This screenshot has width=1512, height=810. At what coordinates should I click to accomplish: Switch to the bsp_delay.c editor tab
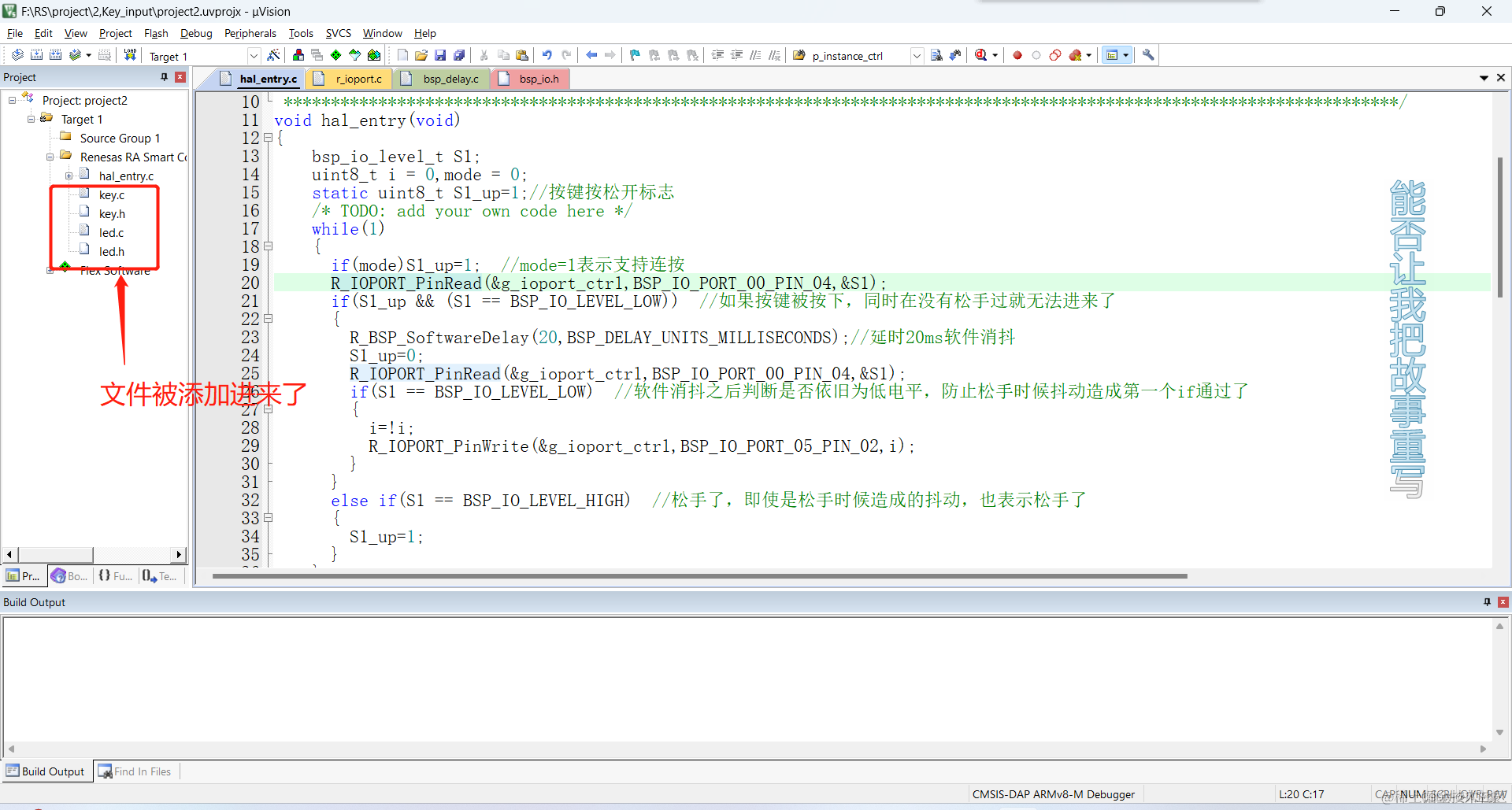[x=440, y=79]
